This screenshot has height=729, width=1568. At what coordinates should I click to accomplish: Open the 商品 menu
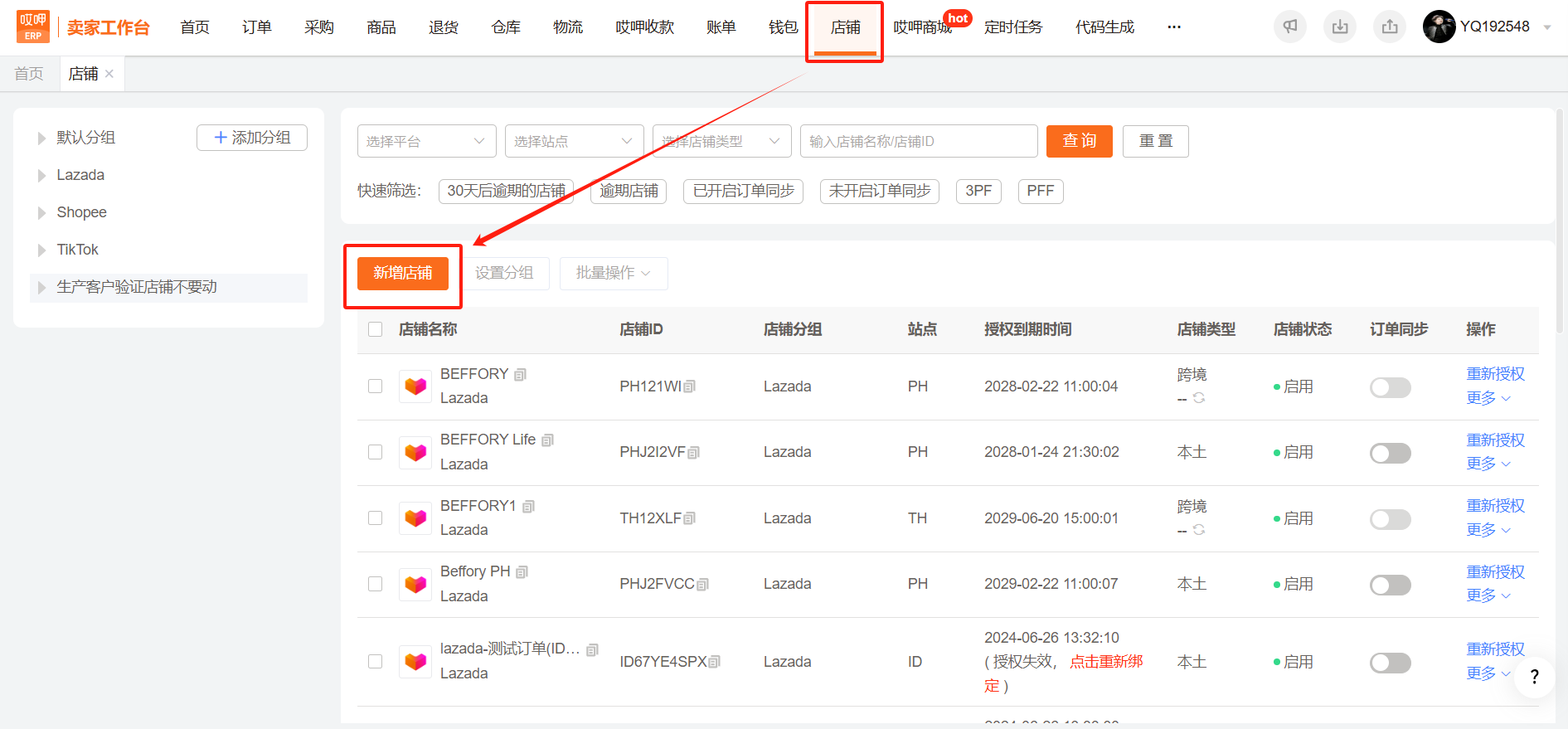tap(381, 27)
